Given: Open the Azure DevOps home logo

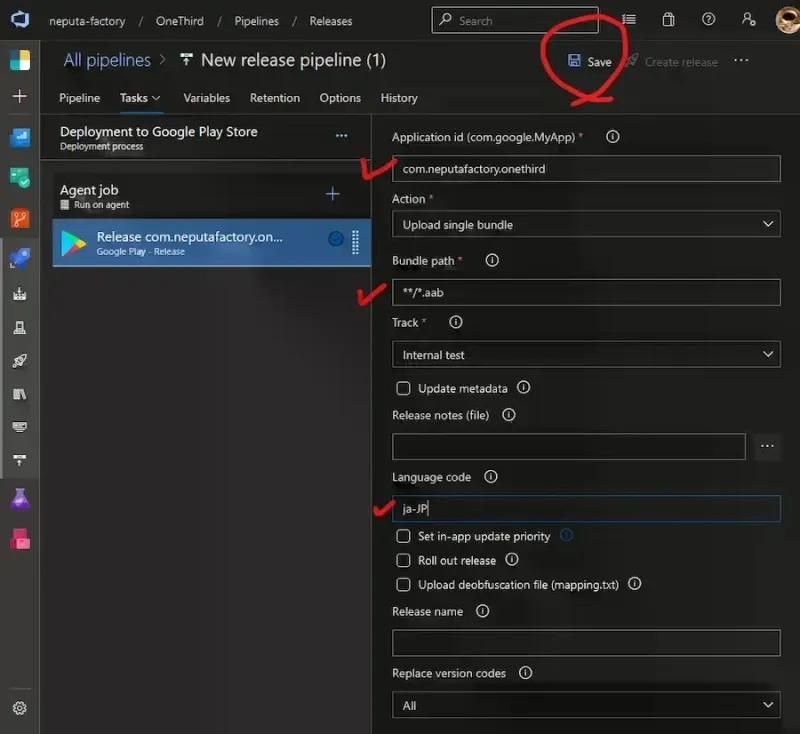Looking at the screenshot, I should [x=19, y=20].
